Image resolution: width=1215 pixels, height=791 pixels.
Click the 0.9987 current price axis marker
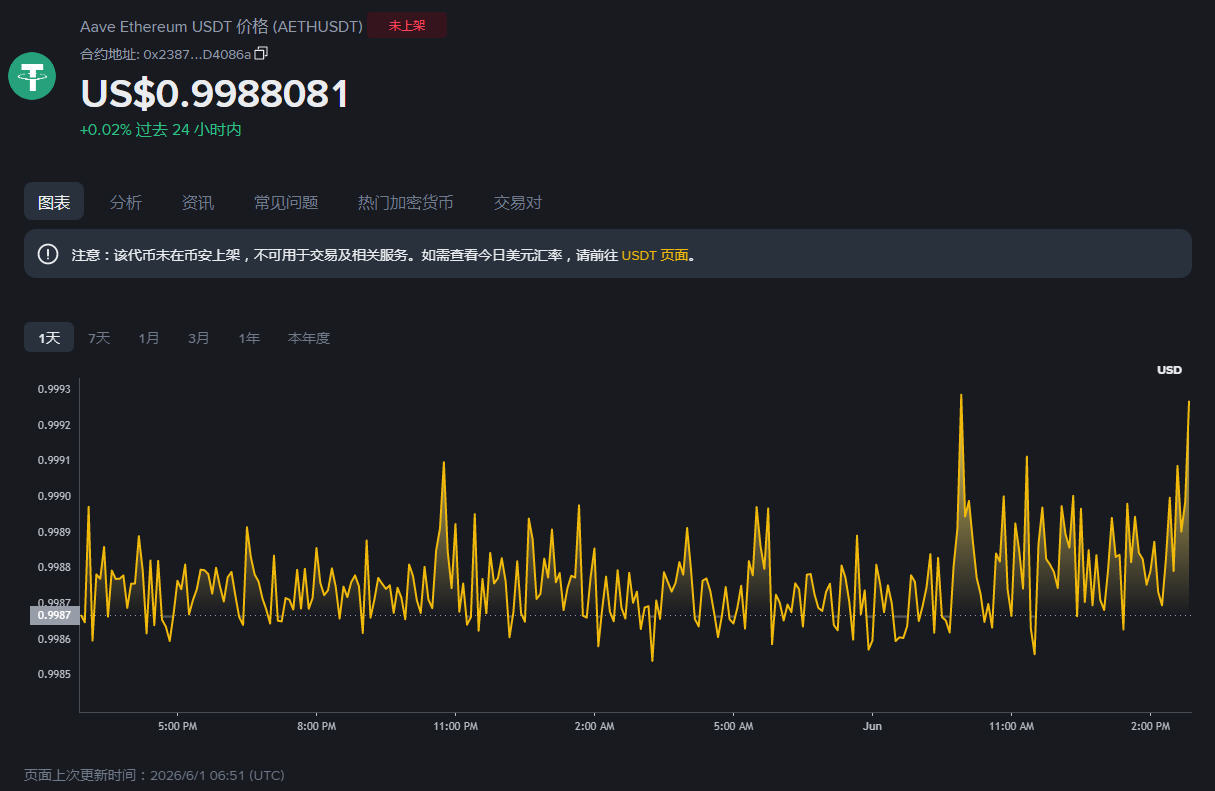(x=54, y=615)
